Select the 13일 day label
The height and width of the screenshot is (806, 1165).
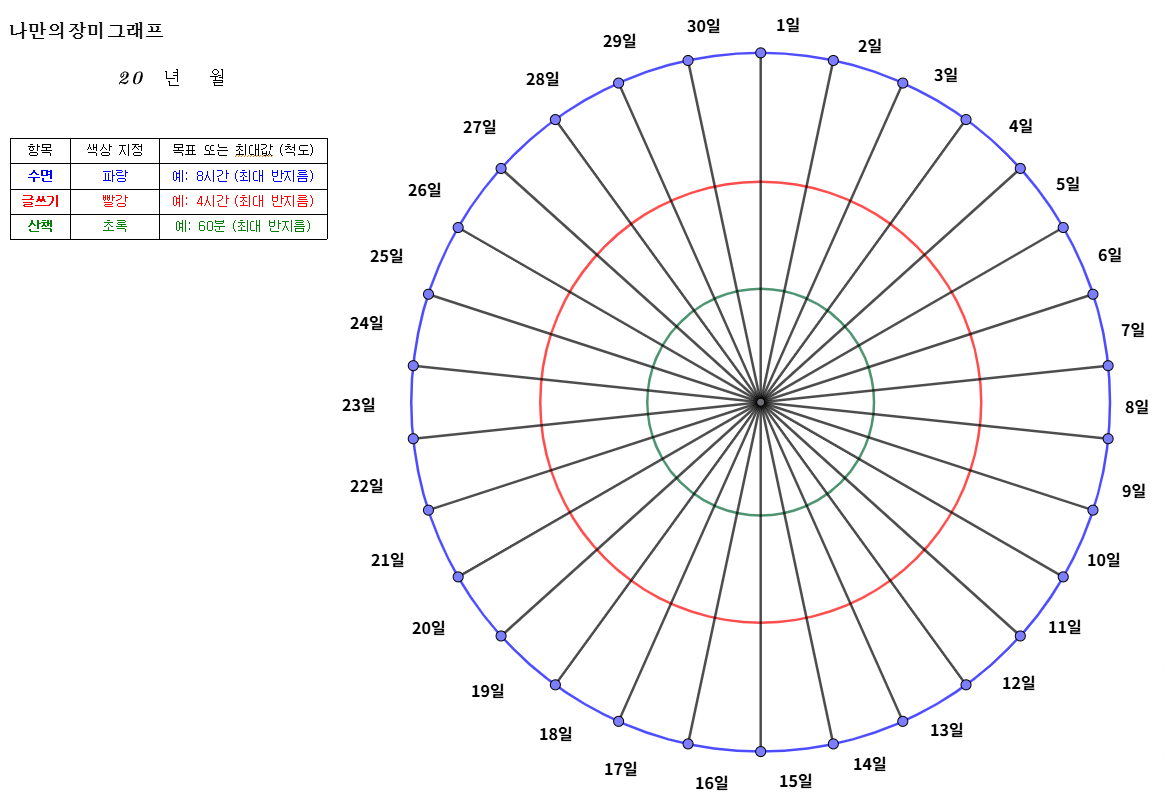pos(946,730)
